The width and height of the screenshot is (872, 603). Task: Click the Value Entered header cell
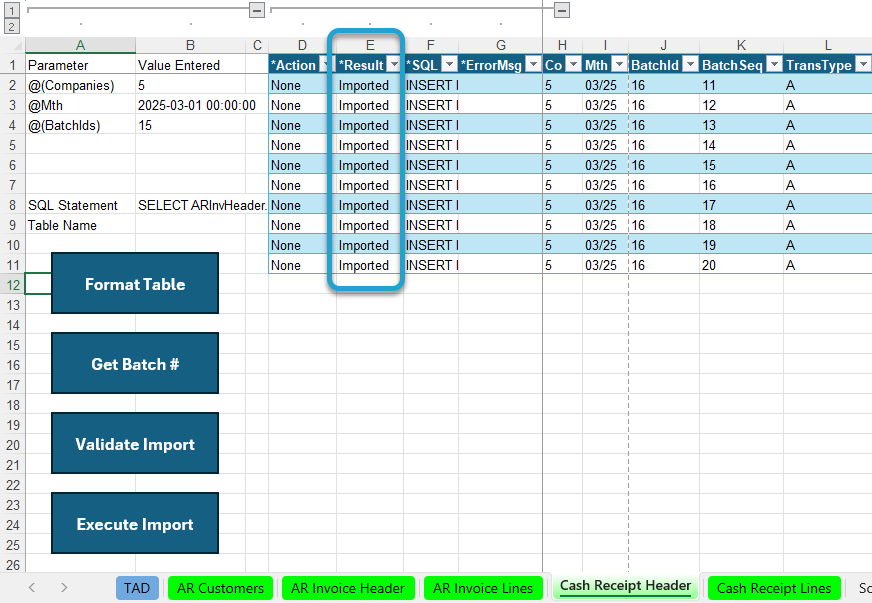tap(190, 65)
